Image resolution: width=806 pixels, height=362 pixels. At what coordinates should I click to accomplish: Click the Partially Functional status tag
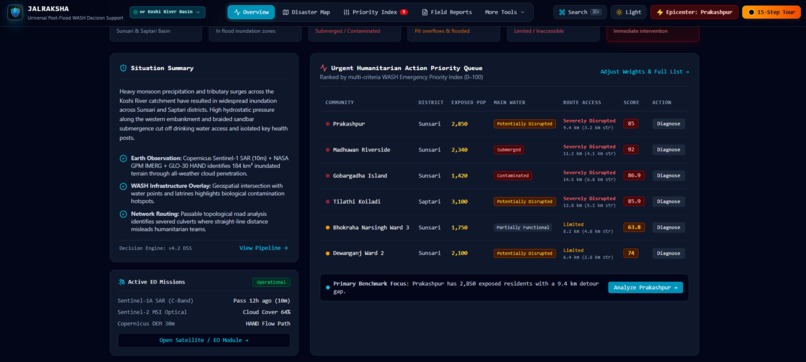point(523,227)
